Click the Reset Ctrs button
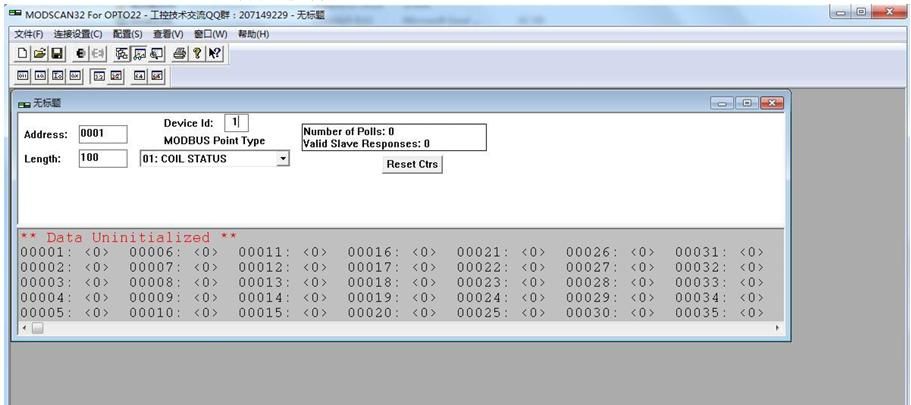Screen dimensions: 911x405 coord(412,164)
